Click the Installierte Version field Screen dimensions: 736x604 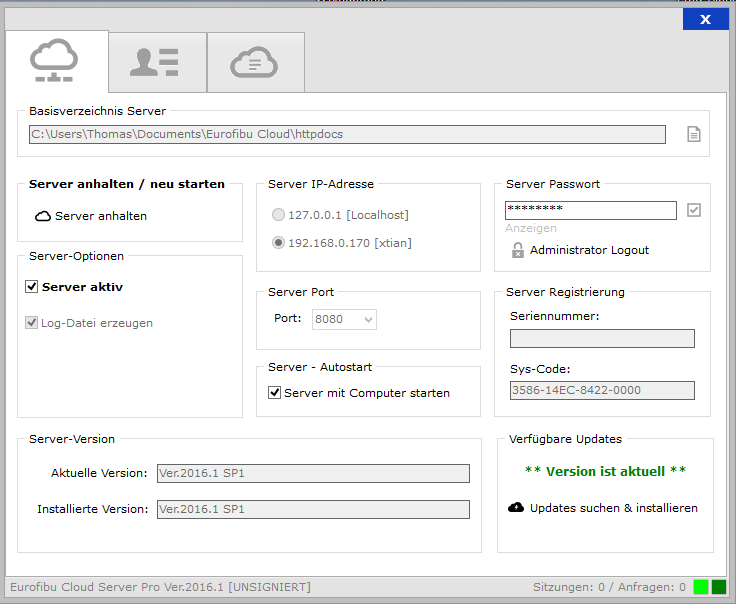point(313,509)
